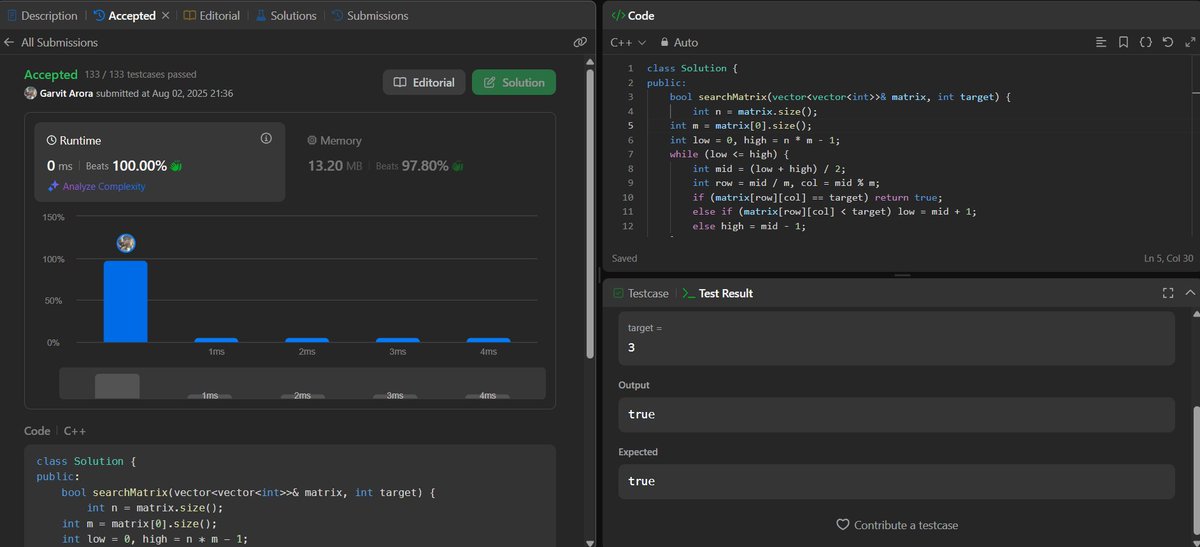
Task: Switch to the Editorial tab
Action: [x=212, y=16]
